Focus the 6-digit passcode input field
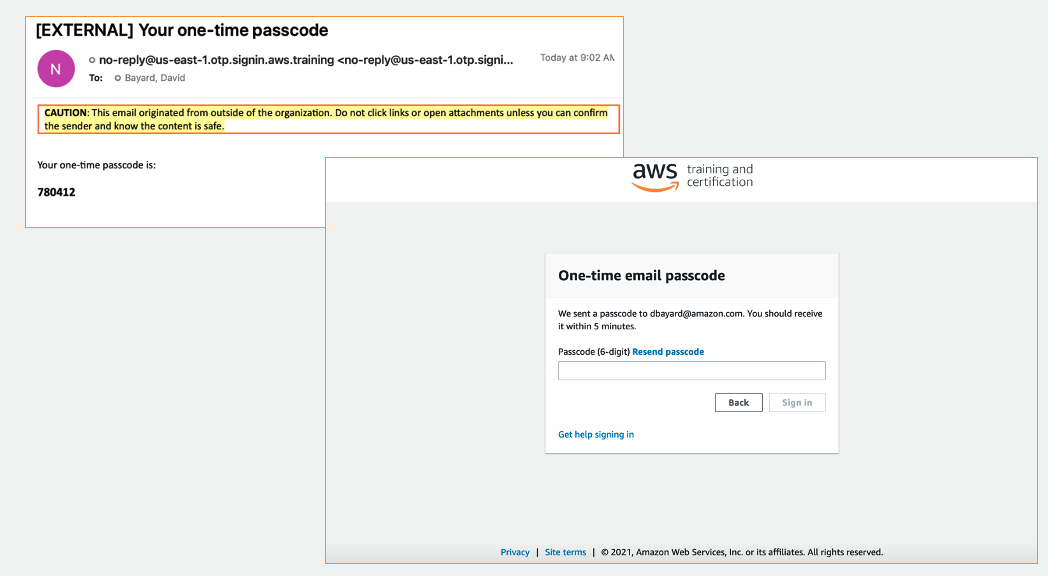Viewport: 1048px width, 576px height. [691, 371]
